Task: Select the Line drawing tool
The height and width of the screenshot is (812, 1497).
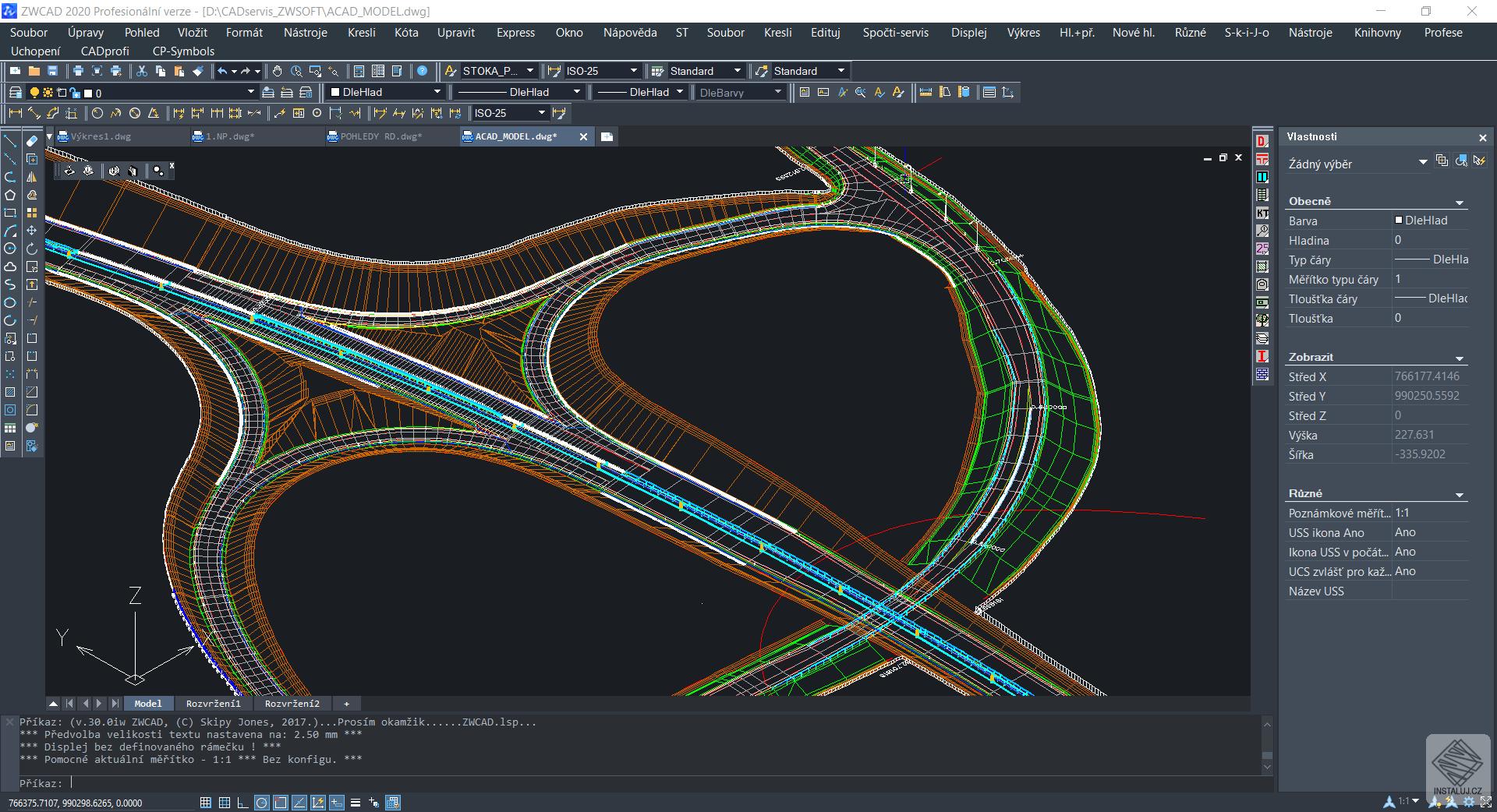Action: click(10, 141)
